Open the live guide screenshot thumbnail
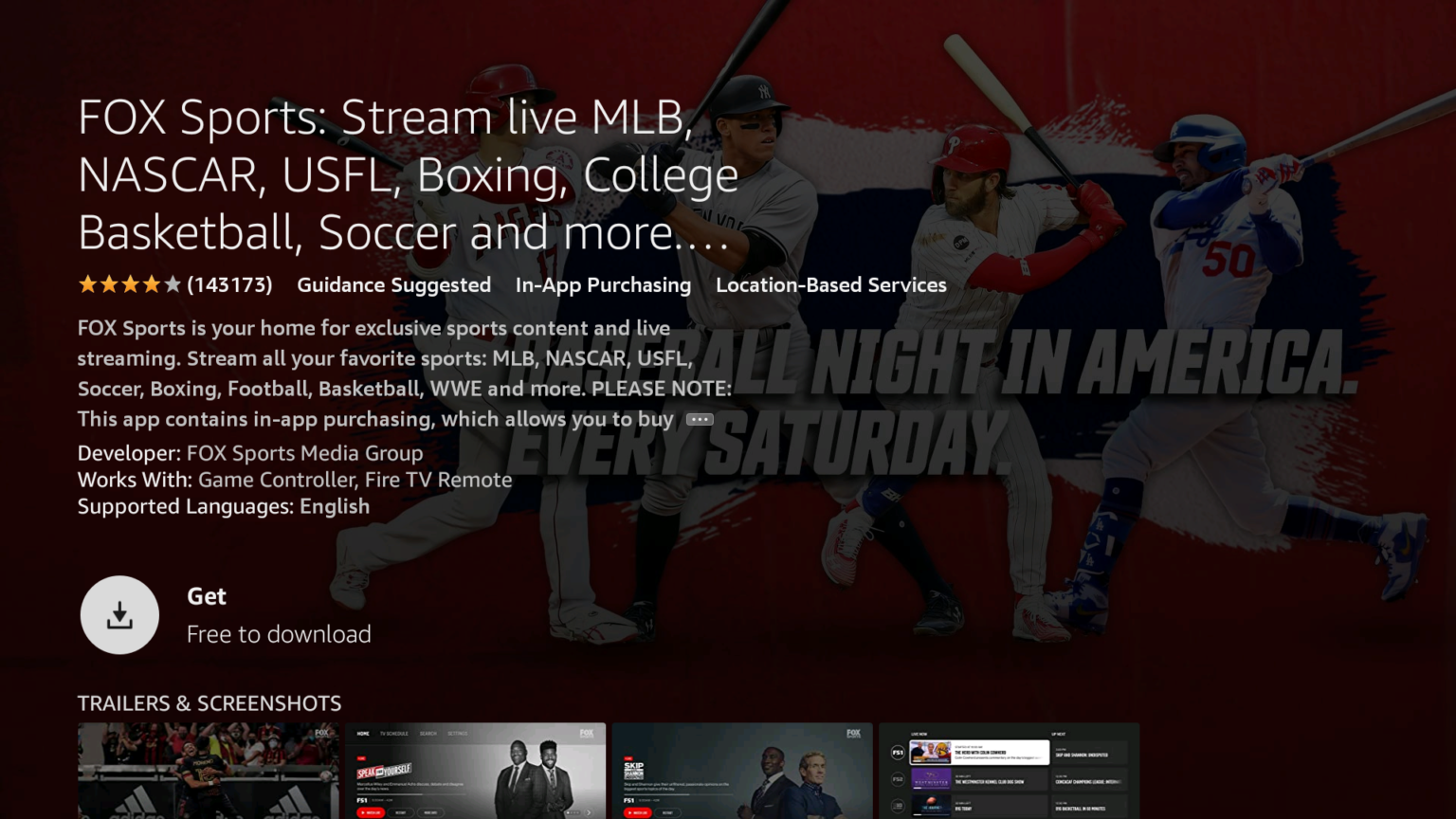Viewport: 1456px width, 819px height. coord(1009,771)
